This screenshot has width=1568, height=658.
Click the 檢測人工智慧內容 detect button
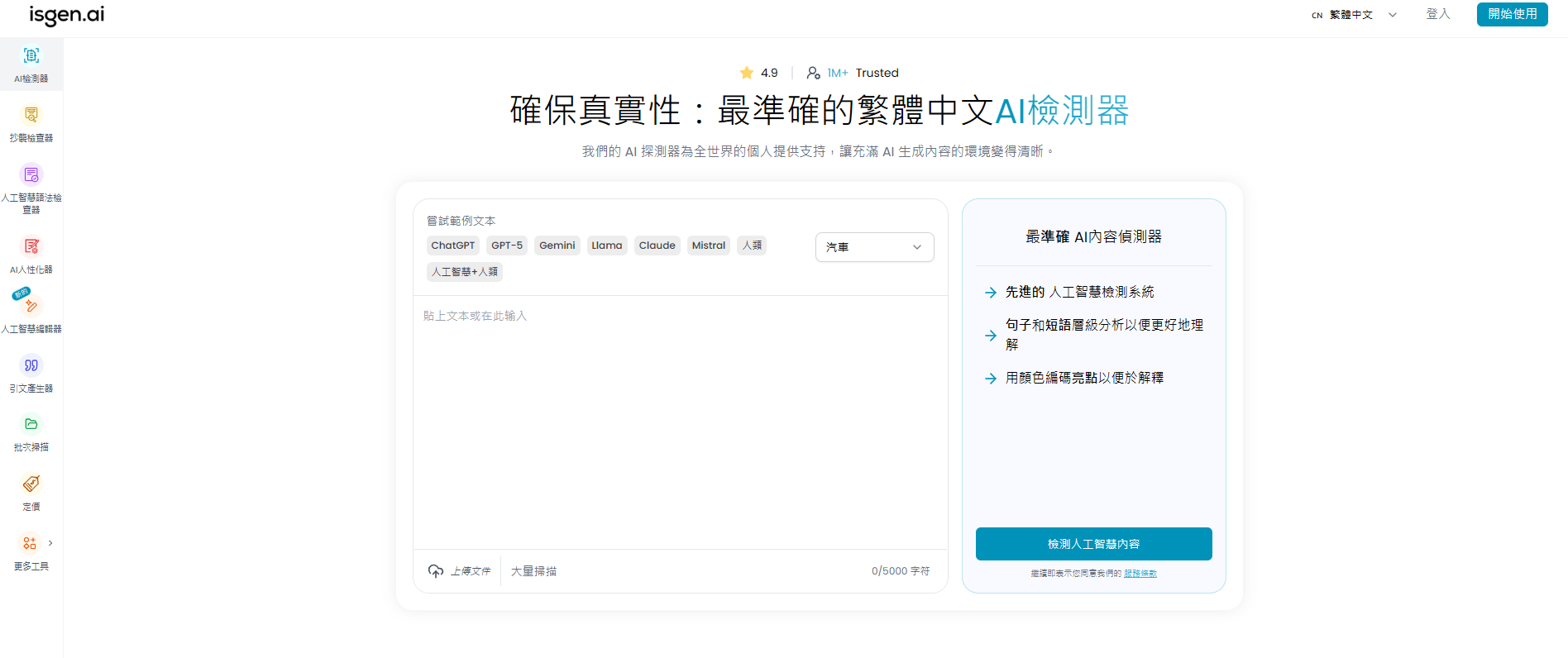tap(1093, 544)
